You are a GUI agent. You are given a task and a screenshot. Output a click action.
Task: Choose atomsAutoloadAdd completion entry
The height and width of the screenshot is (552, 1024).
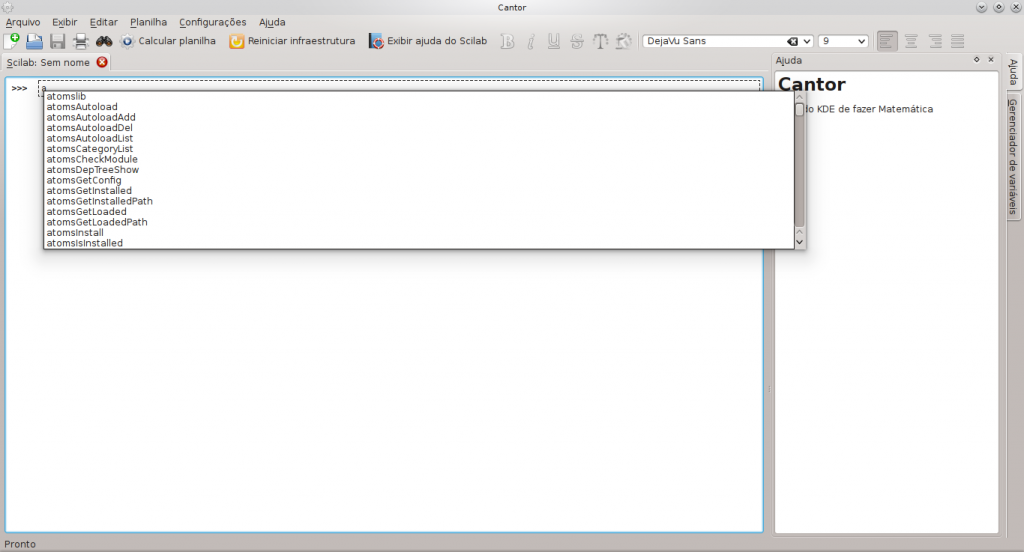[x=419, y=118]
